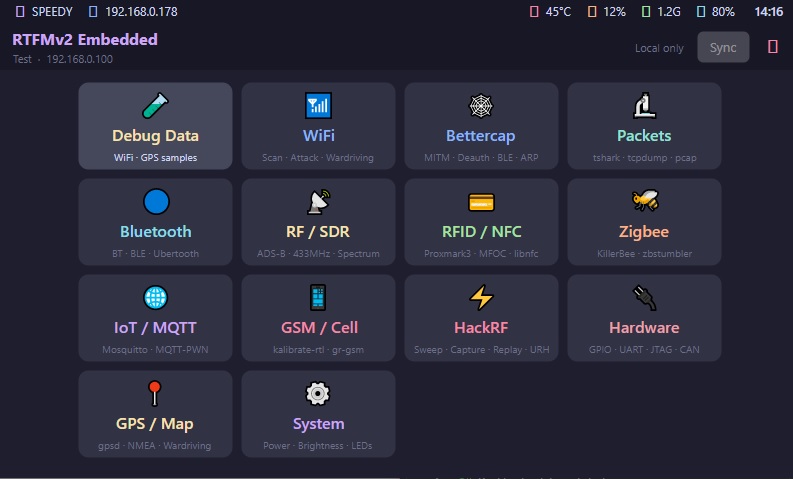The height and width of the screenshot is (479, 793).
Task: Open the Zigbee module title
Action: 644,232
